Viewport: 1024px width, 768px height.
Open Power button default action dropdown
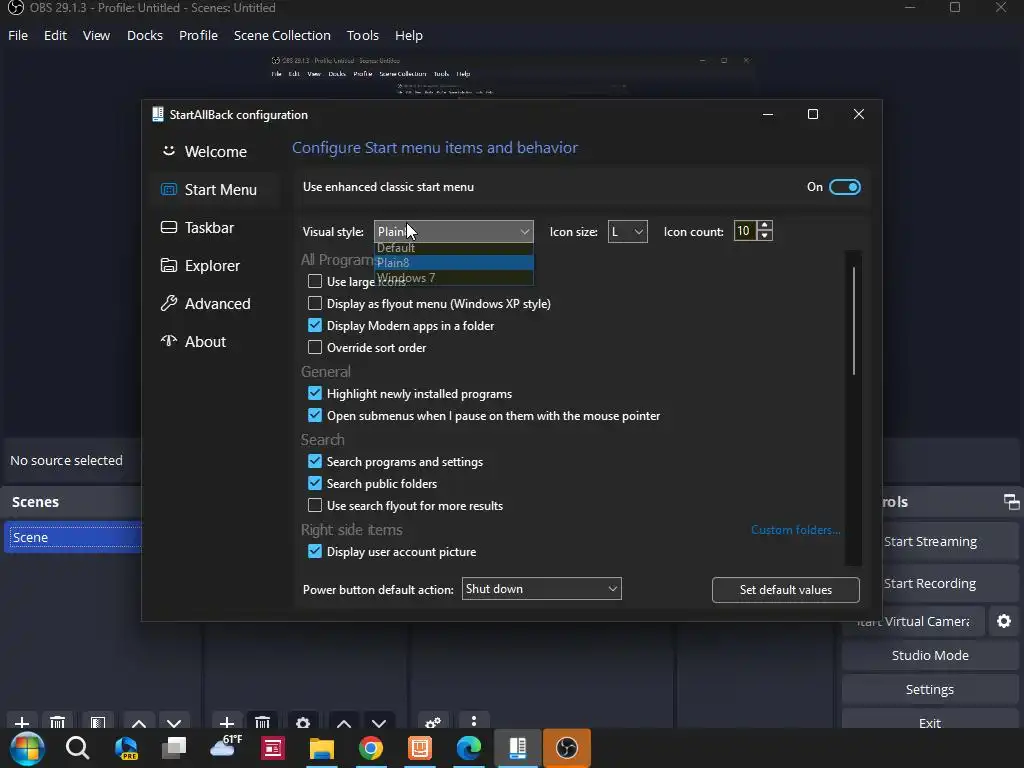coord(541,589)
